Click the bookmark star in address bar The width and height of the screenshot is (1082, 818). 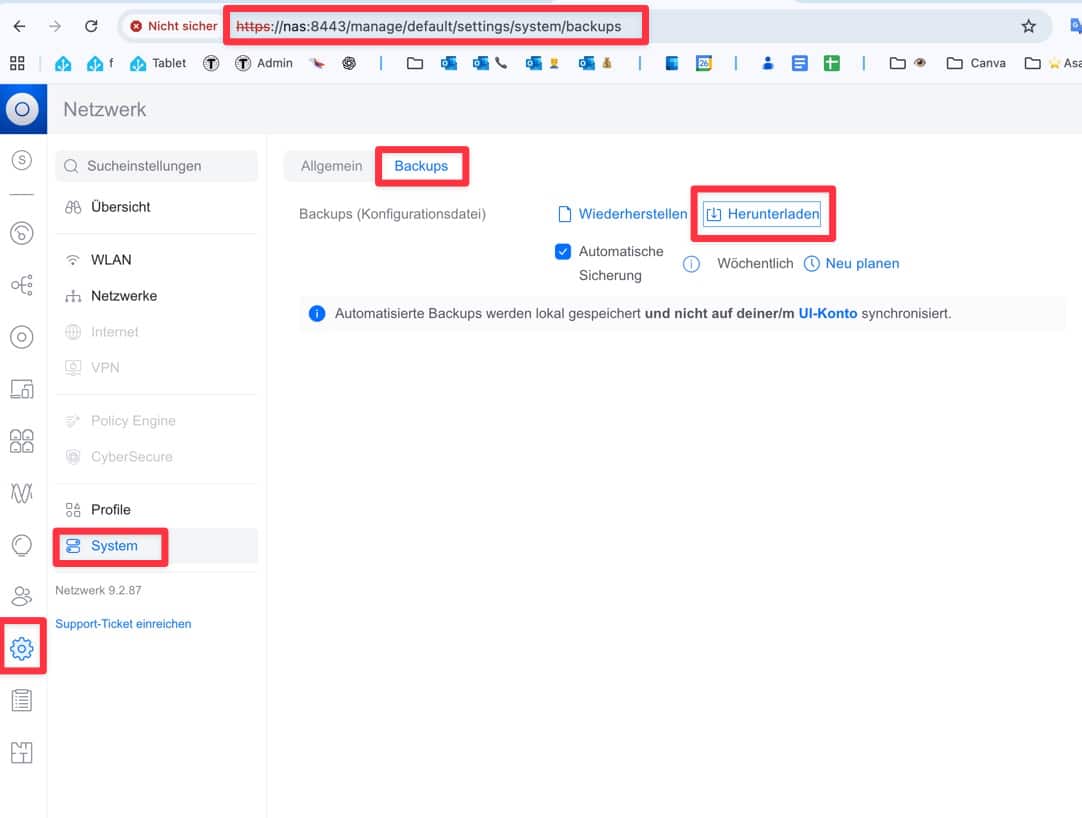[x=1028, y=27]
